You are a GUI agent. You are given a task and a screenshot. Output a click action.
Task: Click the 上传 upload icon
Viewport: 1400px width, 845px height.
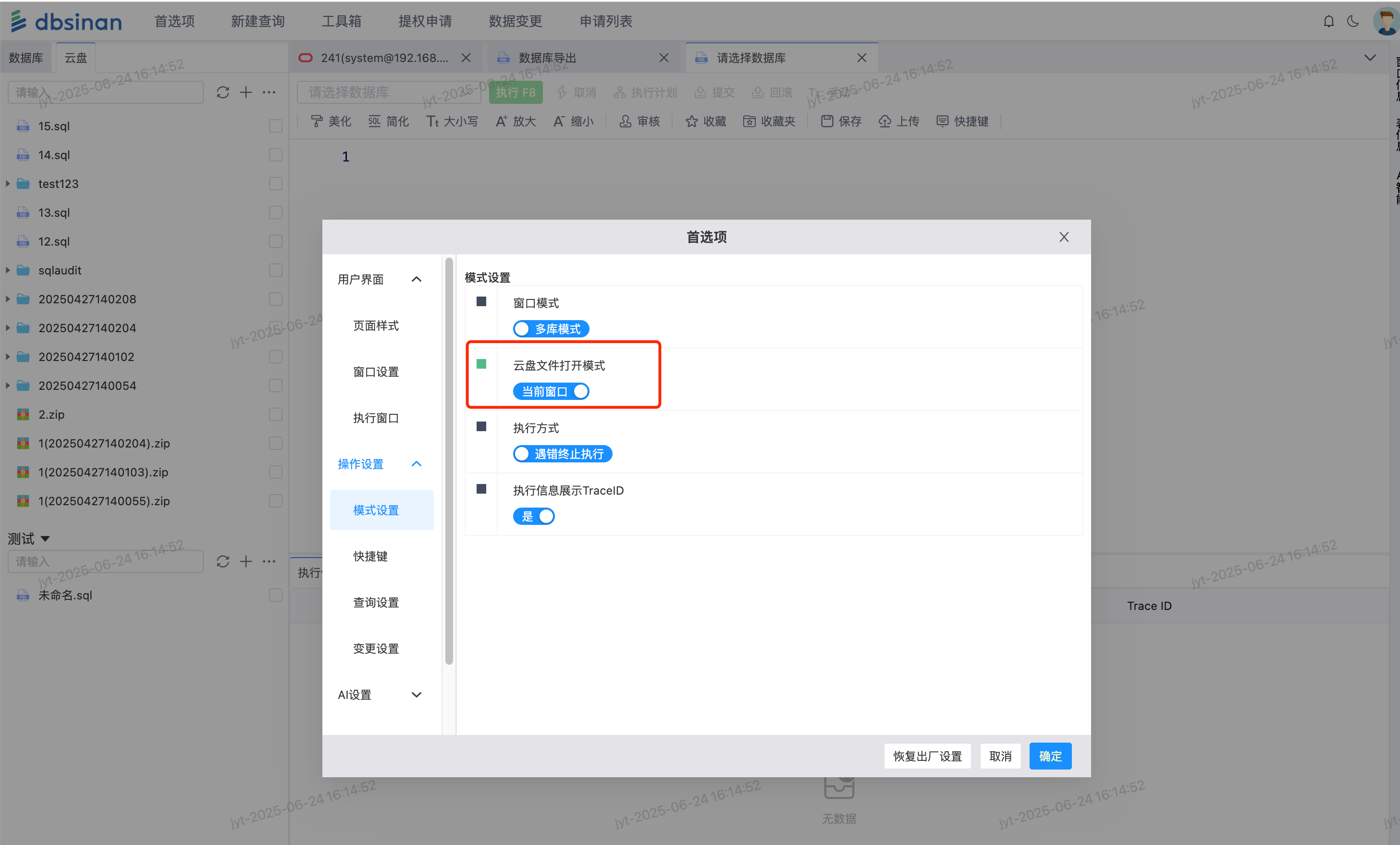coord(884,121)
